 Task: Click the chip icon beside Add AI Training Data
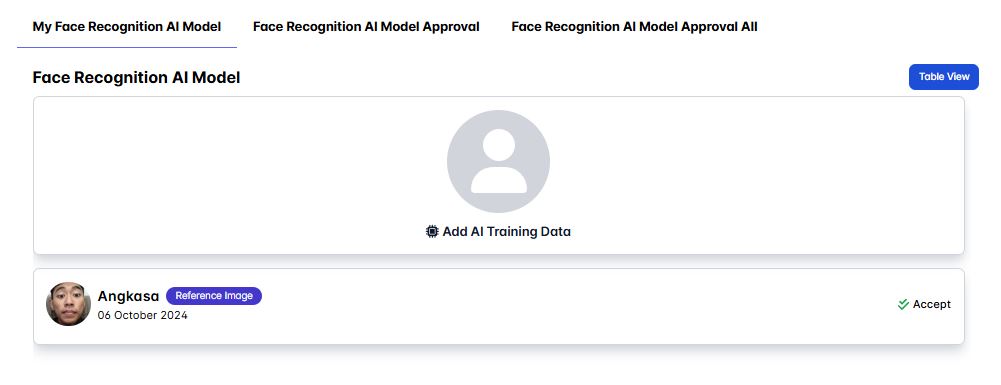click(432, 231)
